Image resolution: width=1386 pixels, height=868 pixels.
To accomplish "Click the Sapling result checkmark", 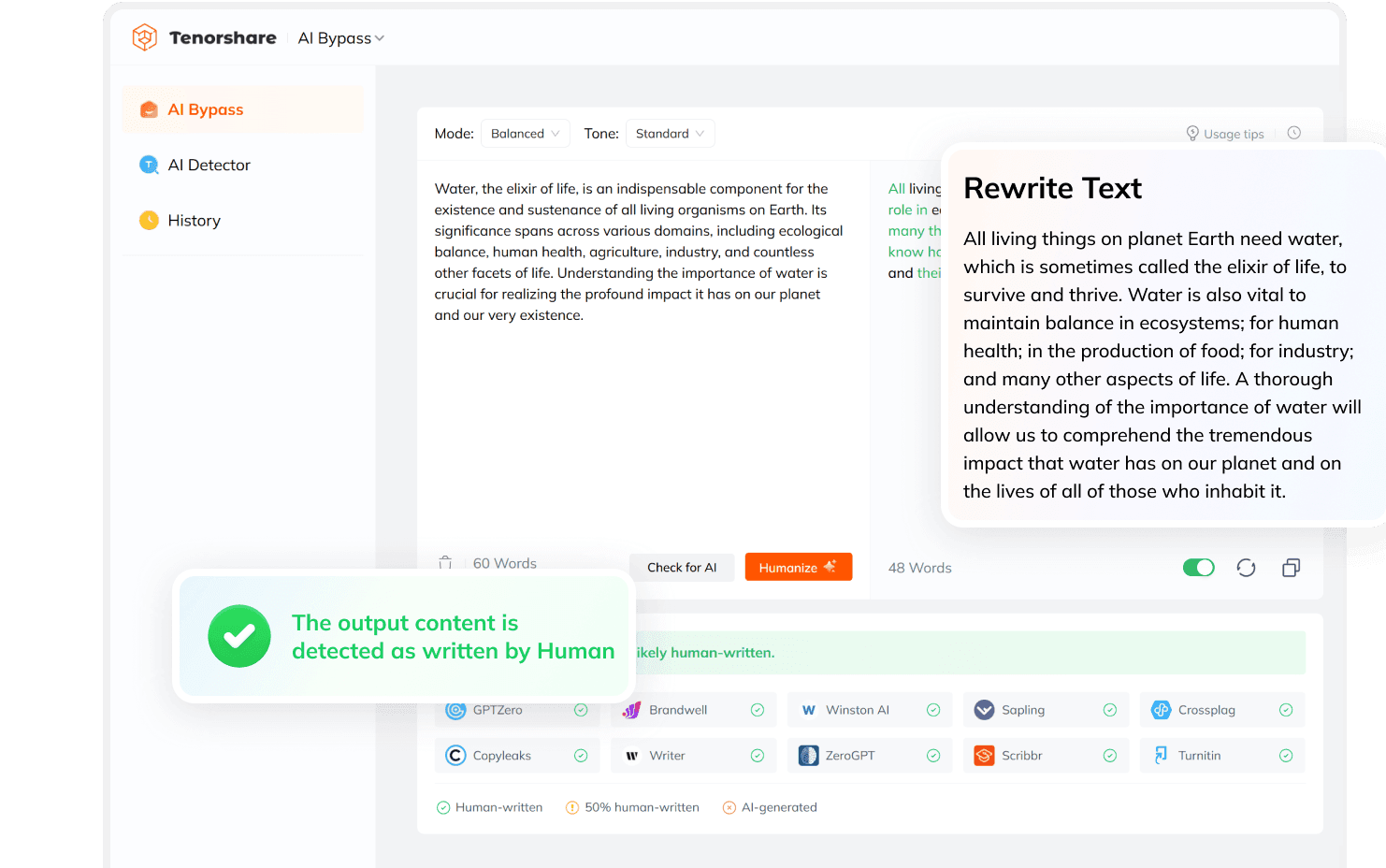I will 1110,710.
